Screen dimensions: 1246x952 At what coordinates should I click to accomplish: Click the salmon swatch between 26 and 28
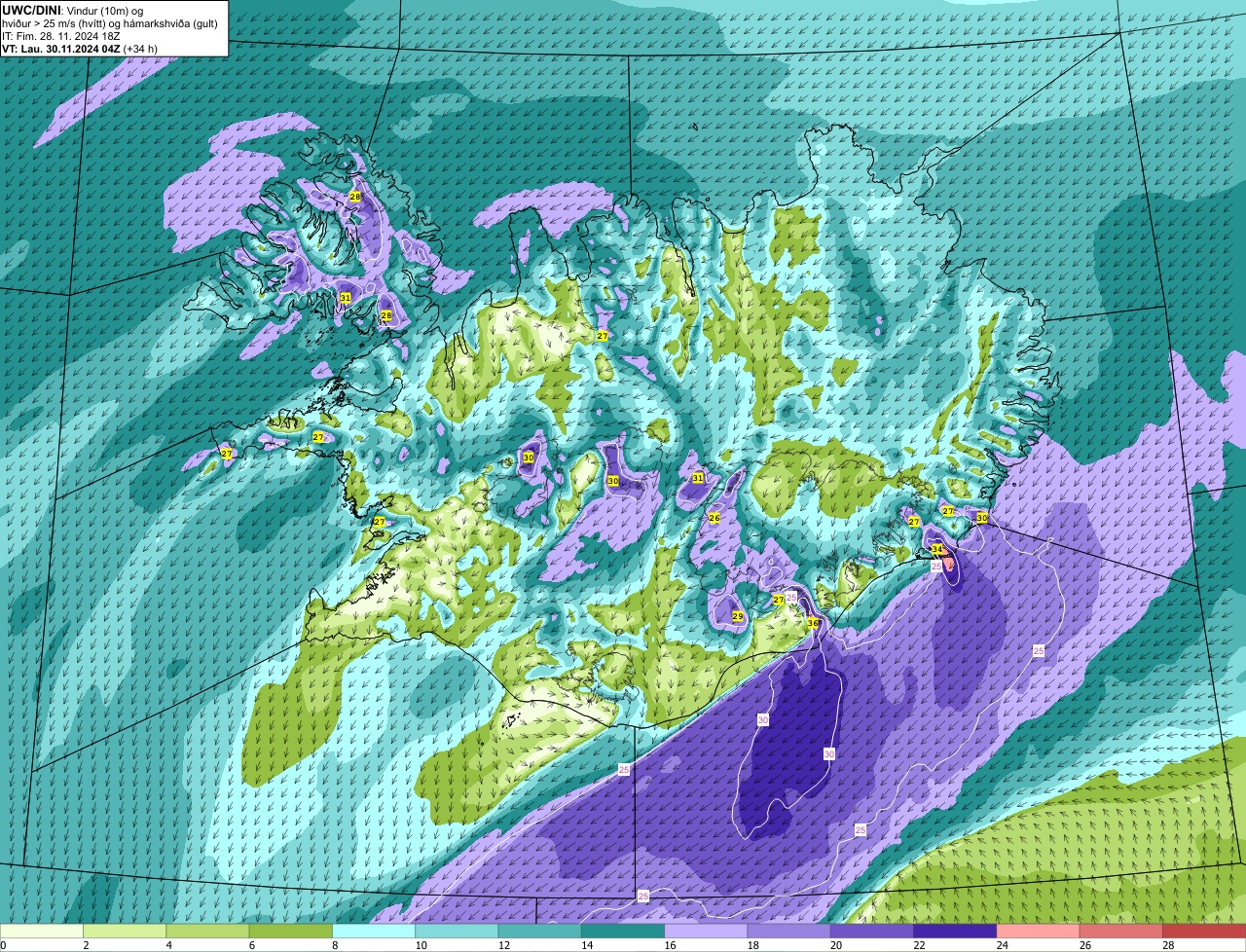(1121, 931)
